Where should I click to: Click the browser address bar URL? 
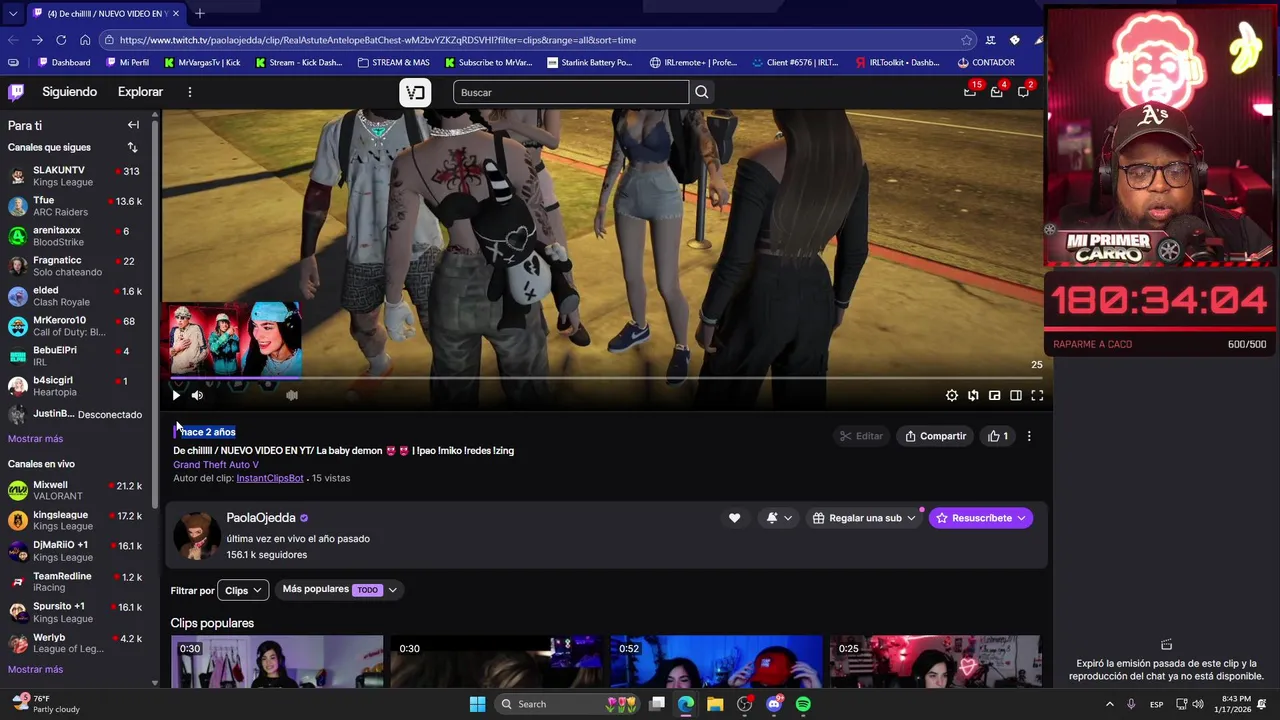[x=377, y=40]
